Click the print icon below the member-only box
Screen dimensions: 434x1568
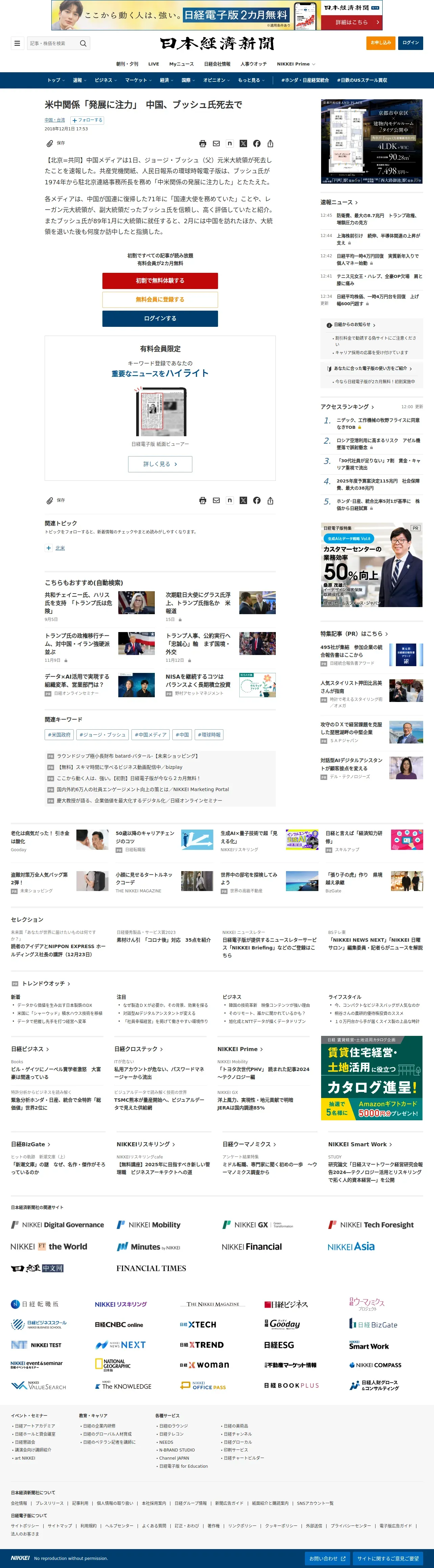(x=203, y=500)
